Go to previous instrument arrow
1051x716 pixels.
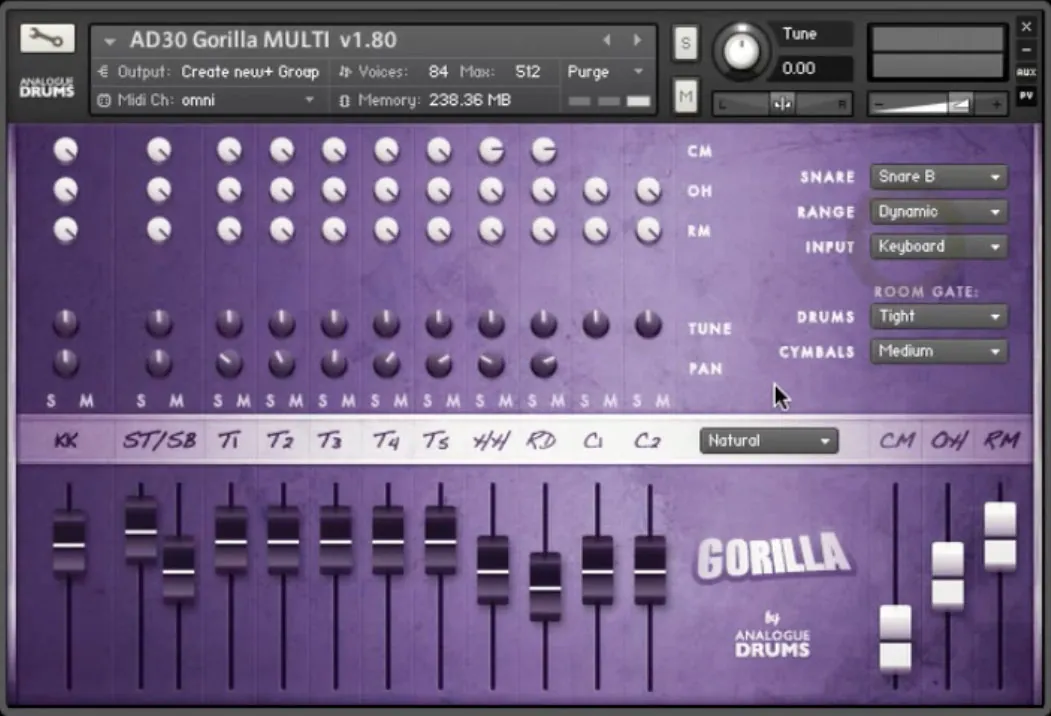[x=607, y=40]
